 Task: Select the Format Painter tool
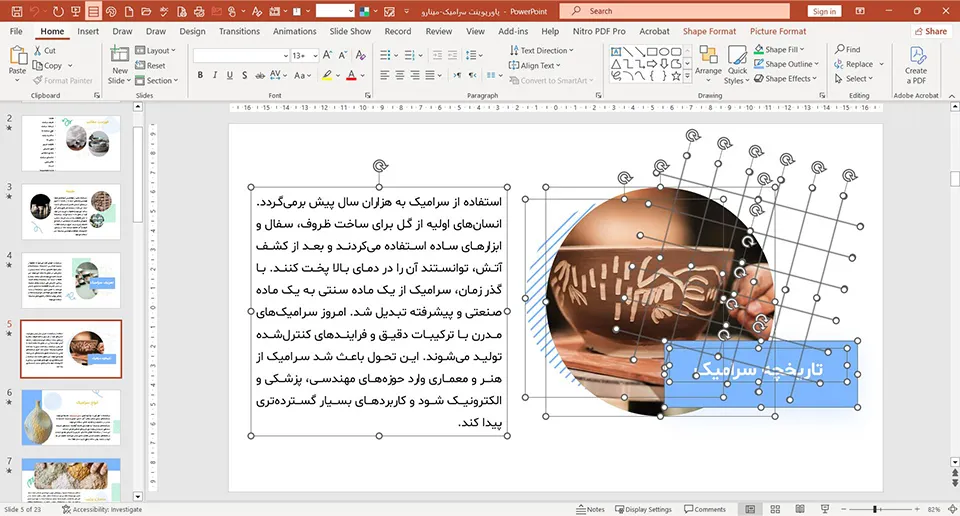pyautogui.click(x=63, y=80)
